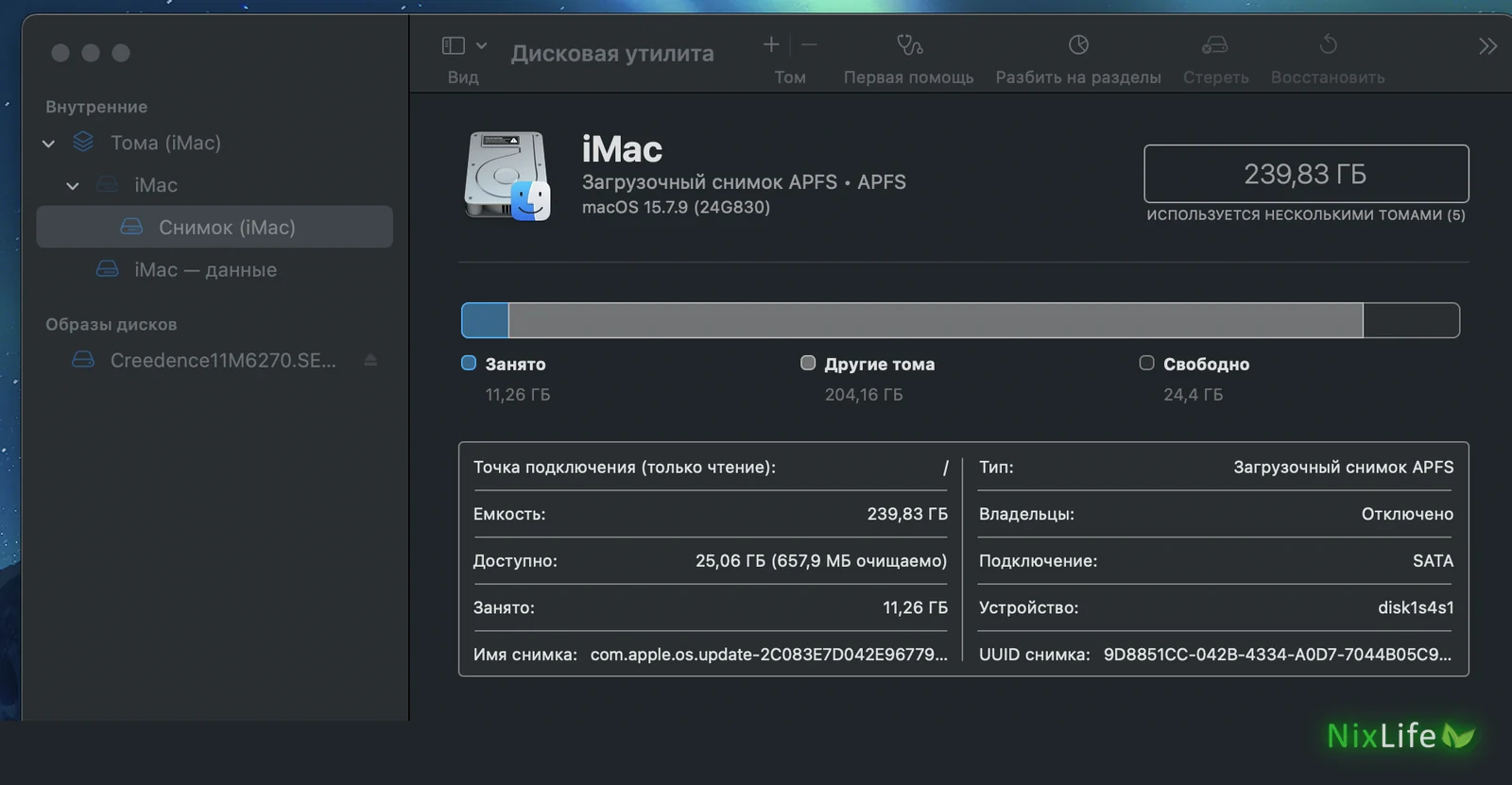Click the Образы дисков sidebar section header
1512x785 pixels.
pyautogui.click(x=112, y=324)
